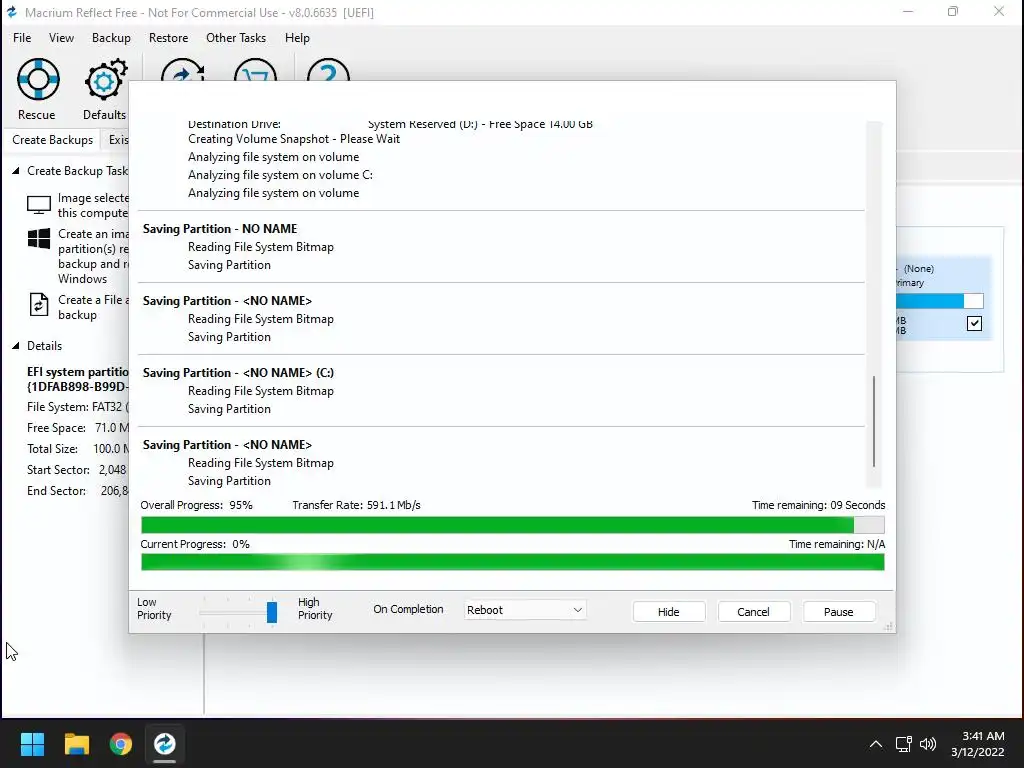Open the Restore menu
Image resolution: width=1024 pixels, height=768 pixels.
pyautogui.click(x=168, y=38)
